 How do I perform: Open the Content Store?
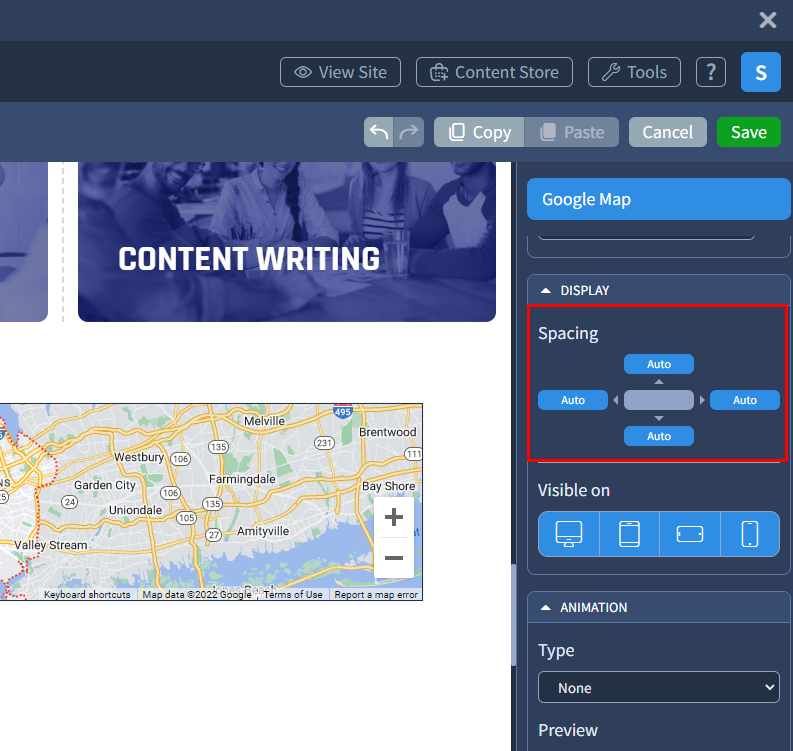click(494, 72)
